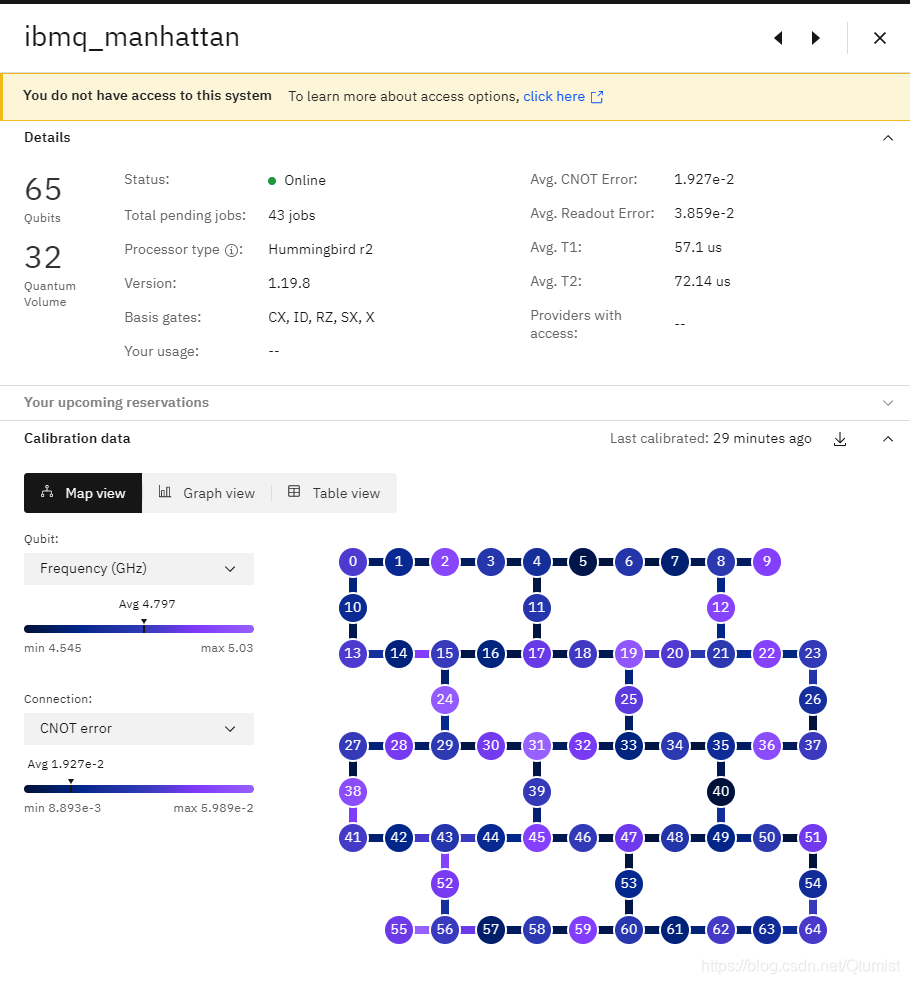Screen dimensions: 910x984
Task: Go to the next system with right arrow
Action: coord(815,38)
